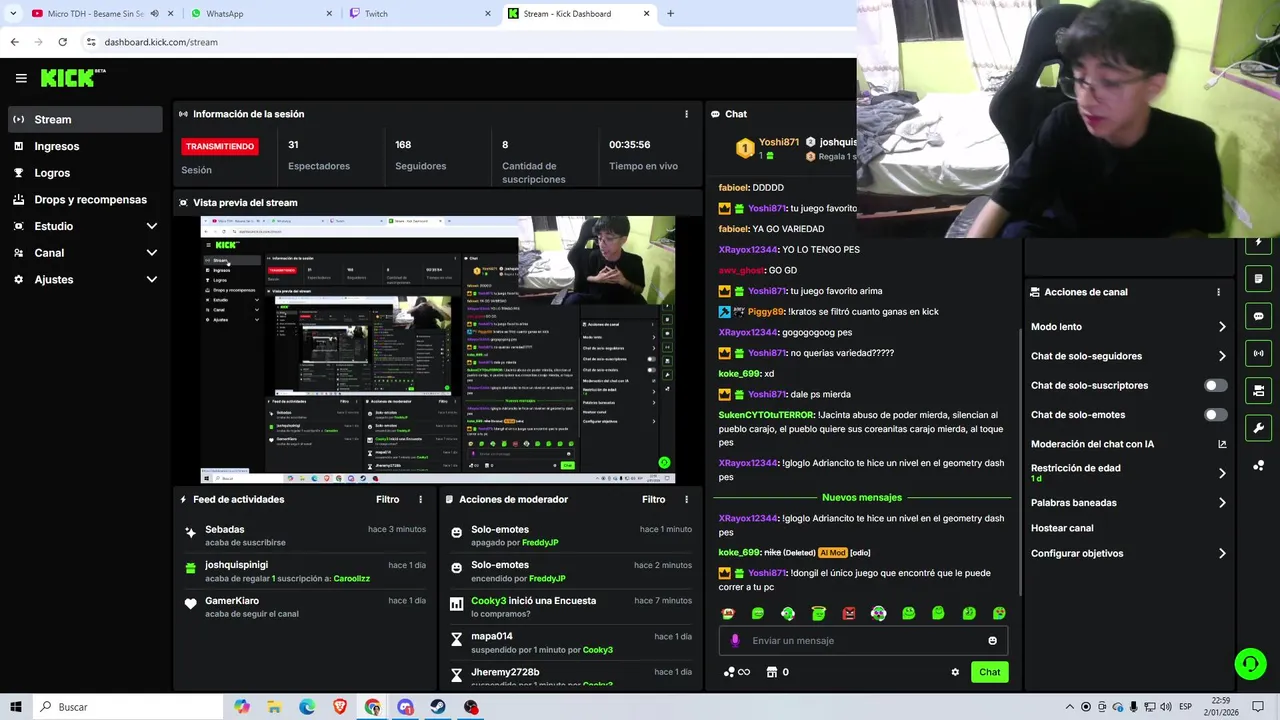Insert the angry red emote

[x=849, y=613]
